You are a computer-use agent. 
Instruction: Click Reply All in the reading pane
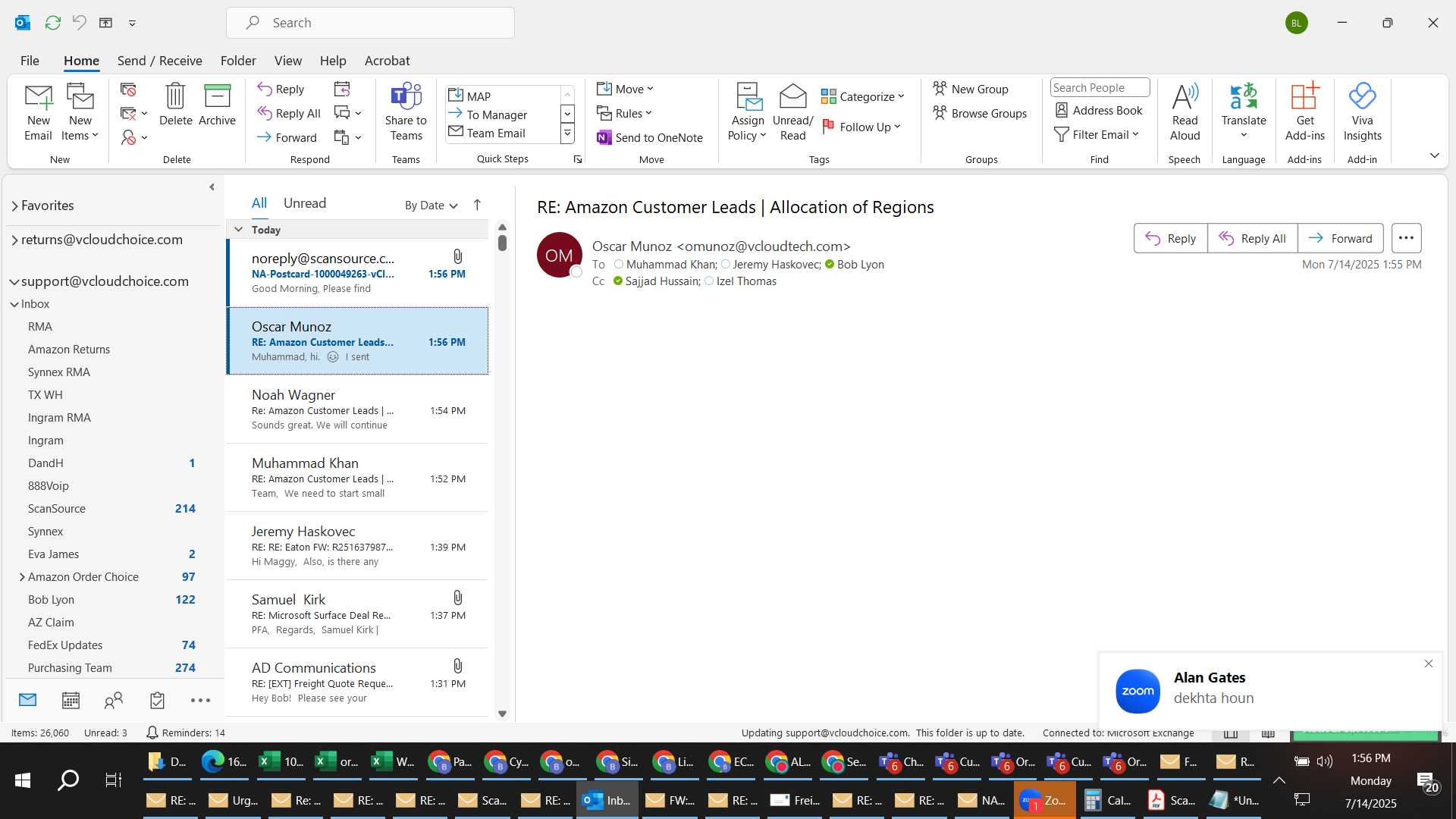pyautogui.click(x=1252, y=238)
